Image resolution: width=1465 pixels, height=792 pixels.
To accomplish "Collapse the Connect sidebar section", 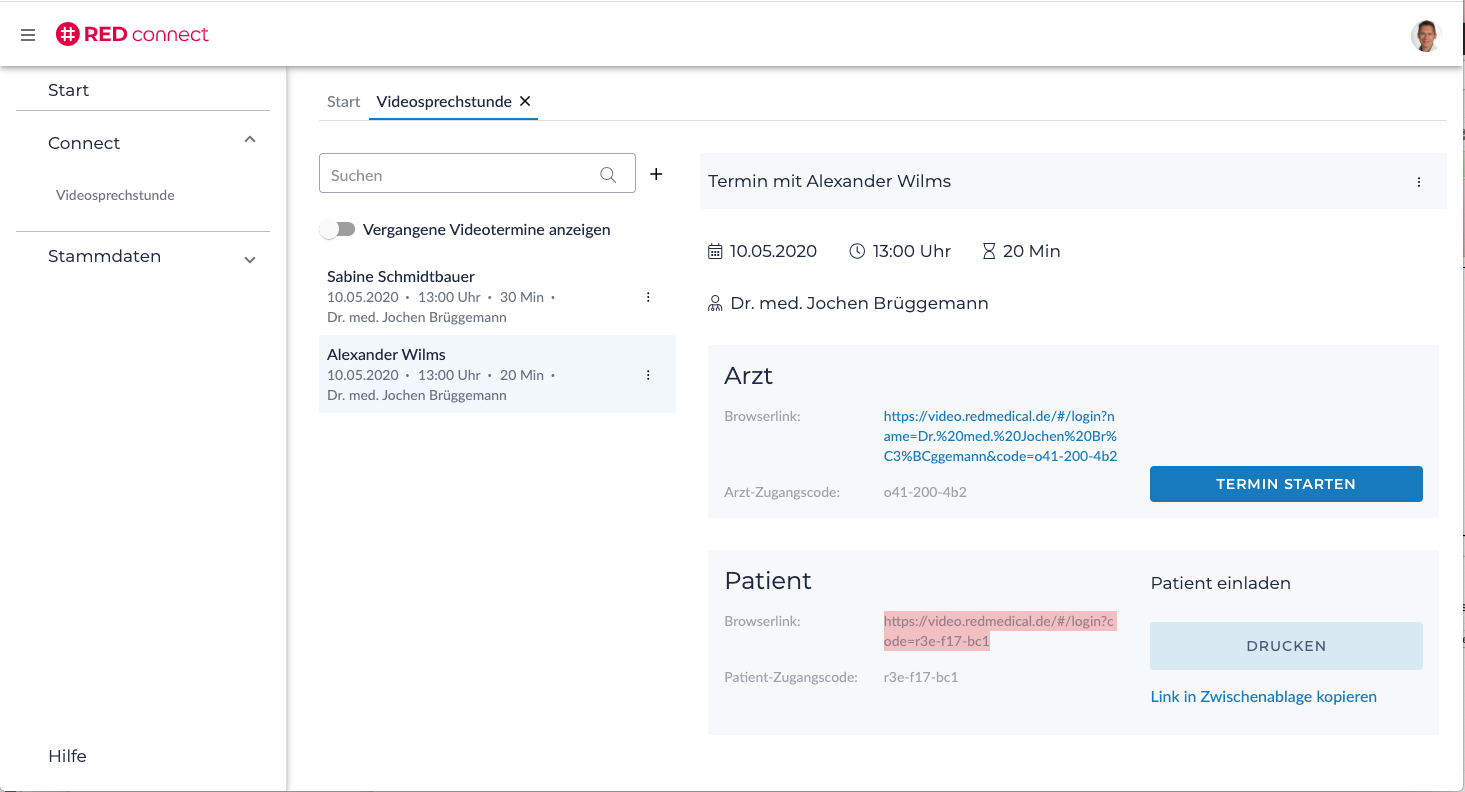I will pyautogui.click(x=250, y=140).
